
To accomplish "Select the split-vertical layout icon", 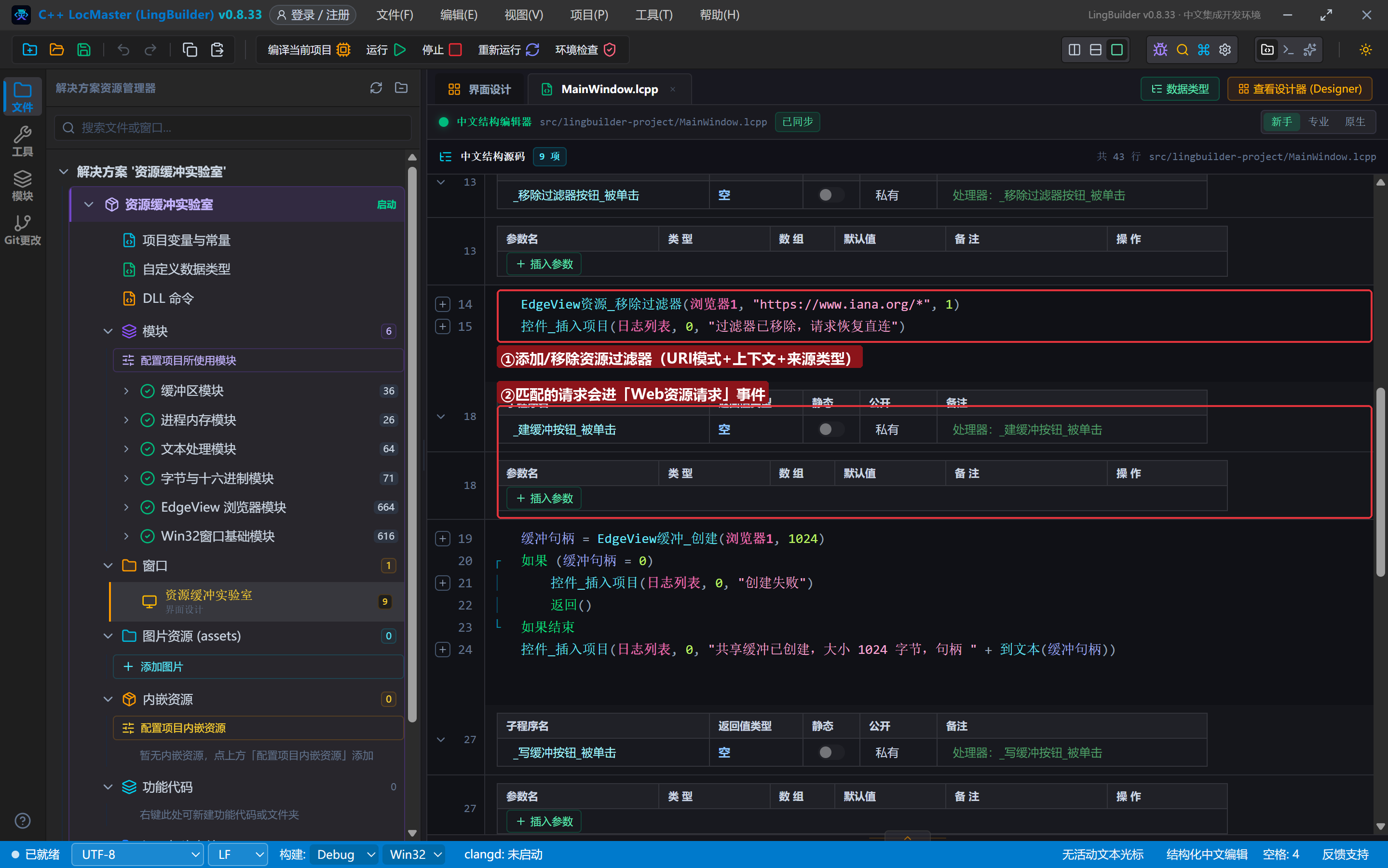I will point(1075,50).
